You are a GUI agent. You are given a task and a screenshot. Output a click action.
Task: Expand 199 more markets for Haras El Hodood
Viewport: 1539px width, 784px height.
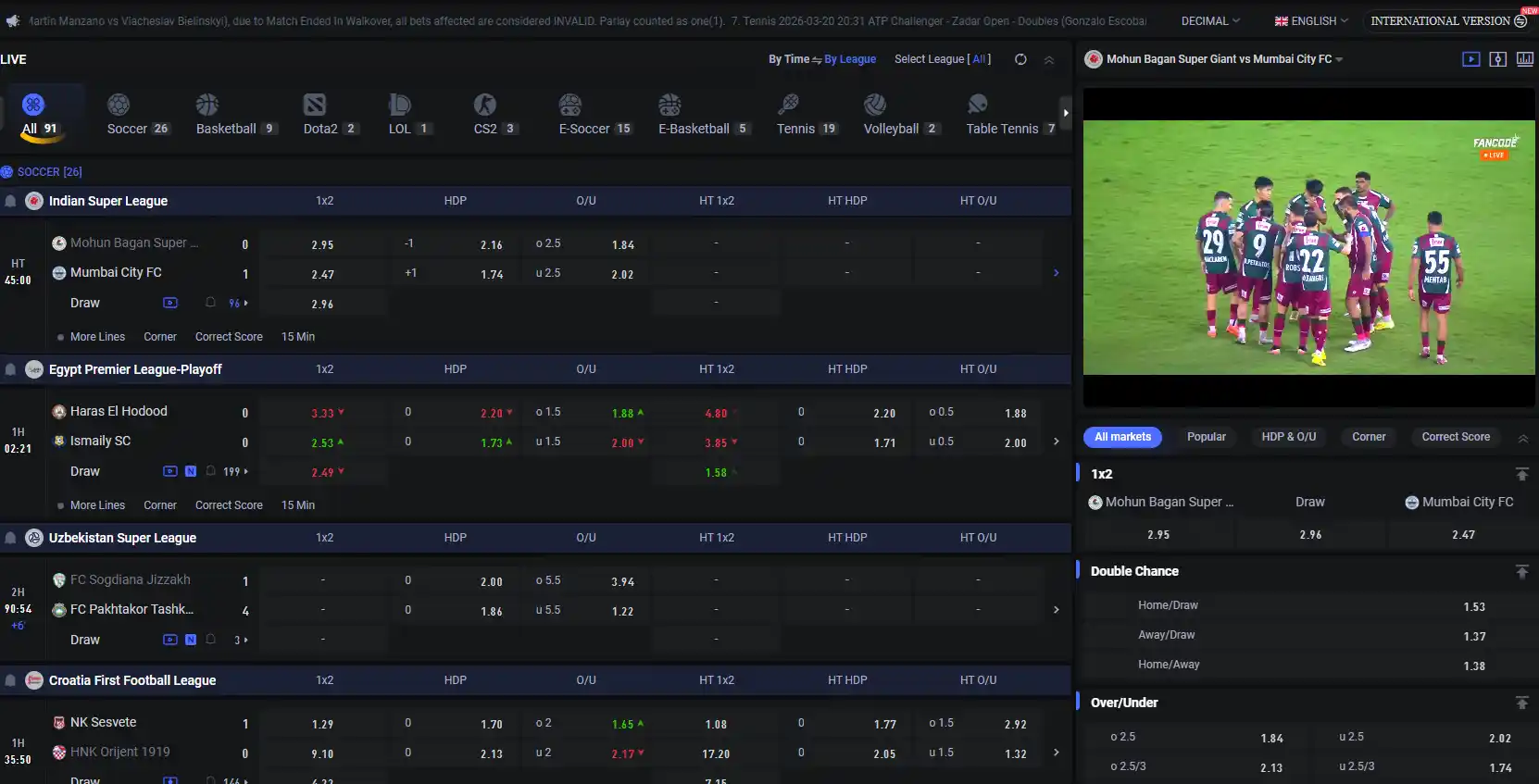236,471
